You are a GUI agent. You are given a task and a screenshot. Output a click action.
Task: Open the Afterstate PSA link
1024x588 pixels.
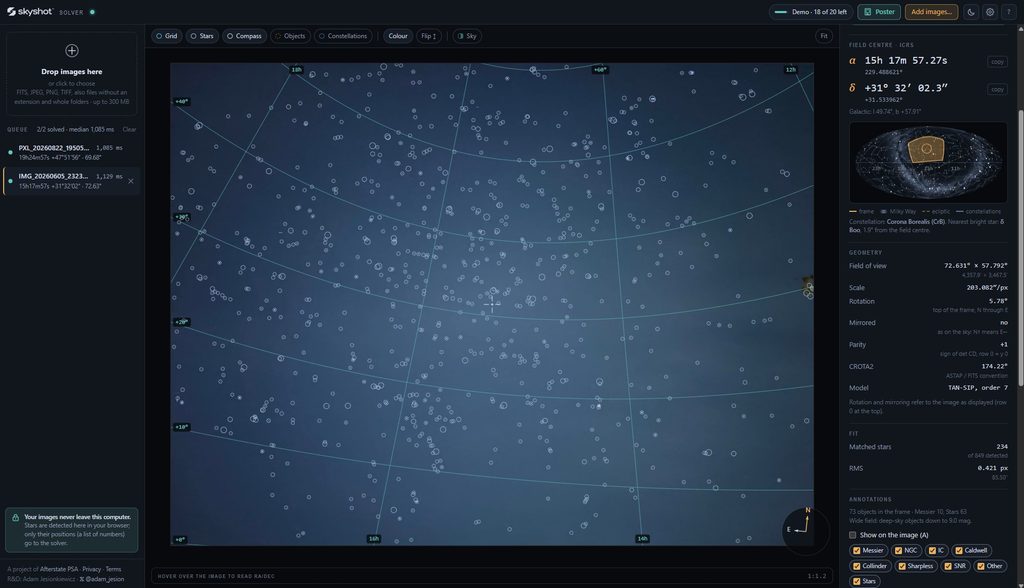coord(59,569)
